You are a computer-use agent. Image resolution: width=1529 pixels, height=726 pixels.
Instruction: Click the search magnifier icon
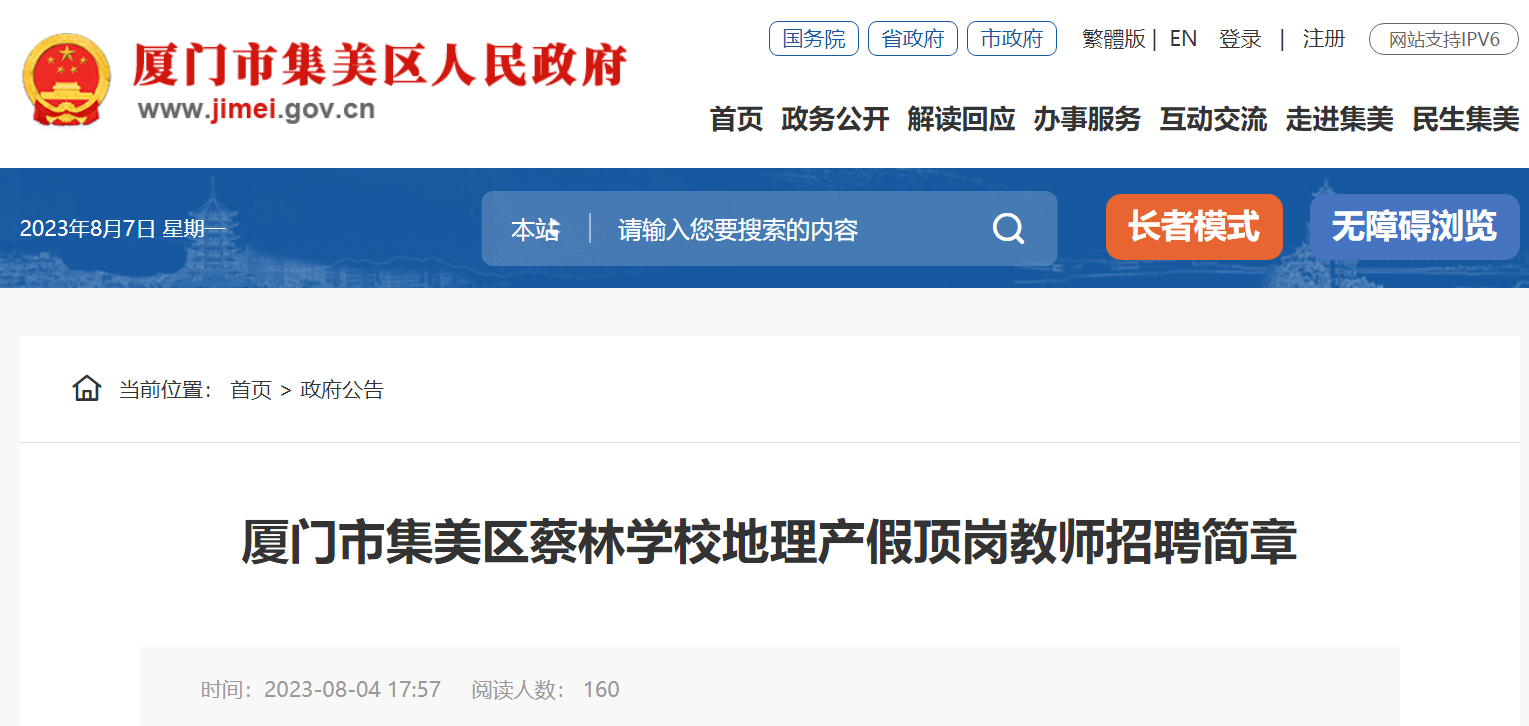1008,229
